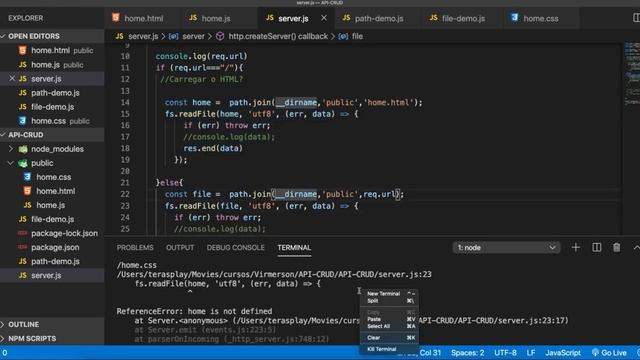The image size is (640, 360).
Task: Click line number 22 in gutter
Action: click(125, 194)
